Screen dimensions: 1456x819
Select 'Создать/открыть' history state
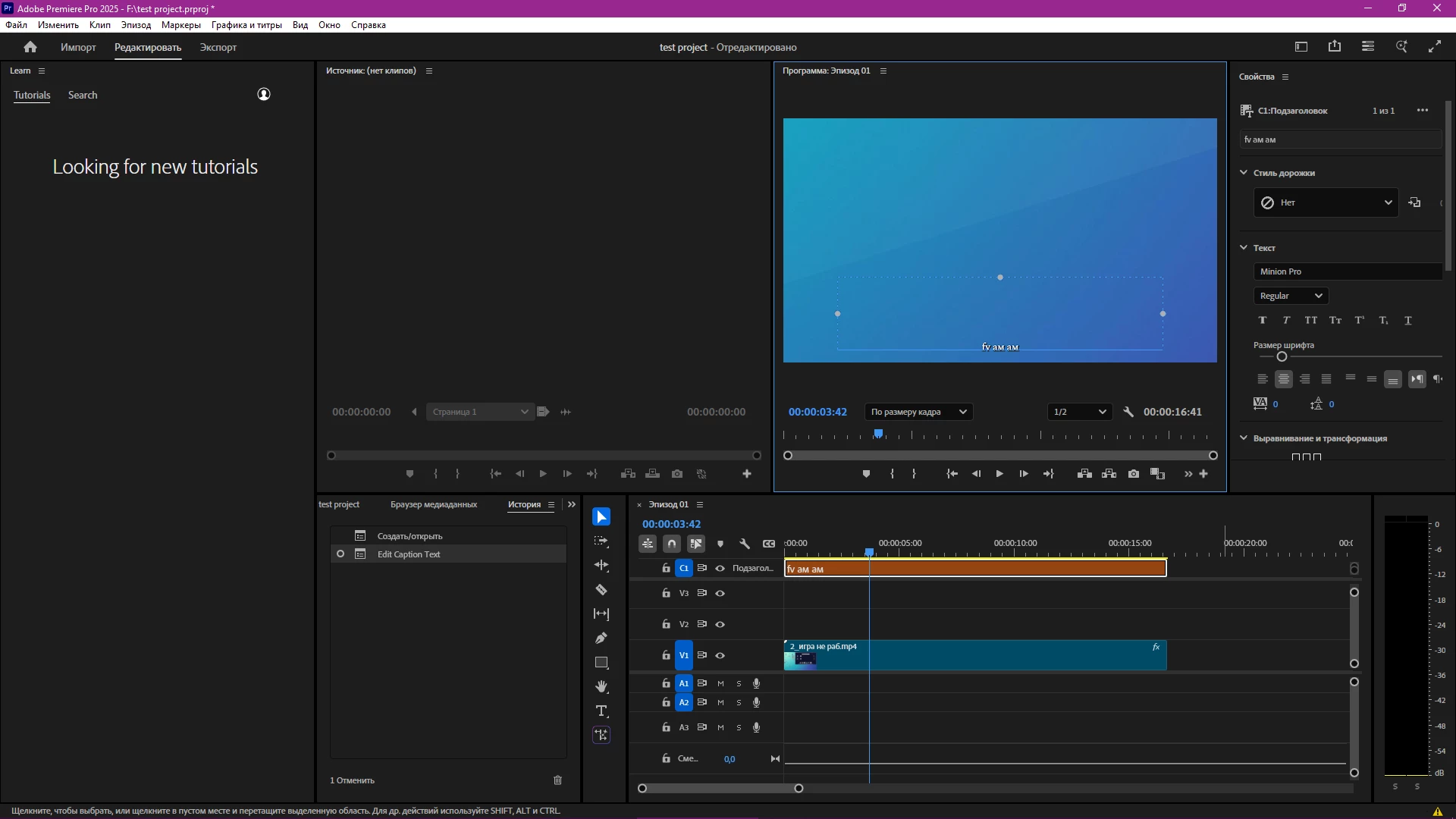pos(409,536)
